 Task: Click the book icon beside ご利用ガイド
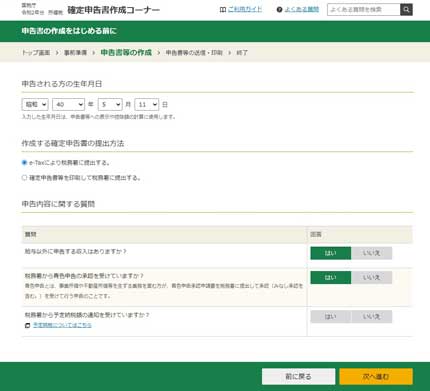pyautogui.click(x=223, y=10)
